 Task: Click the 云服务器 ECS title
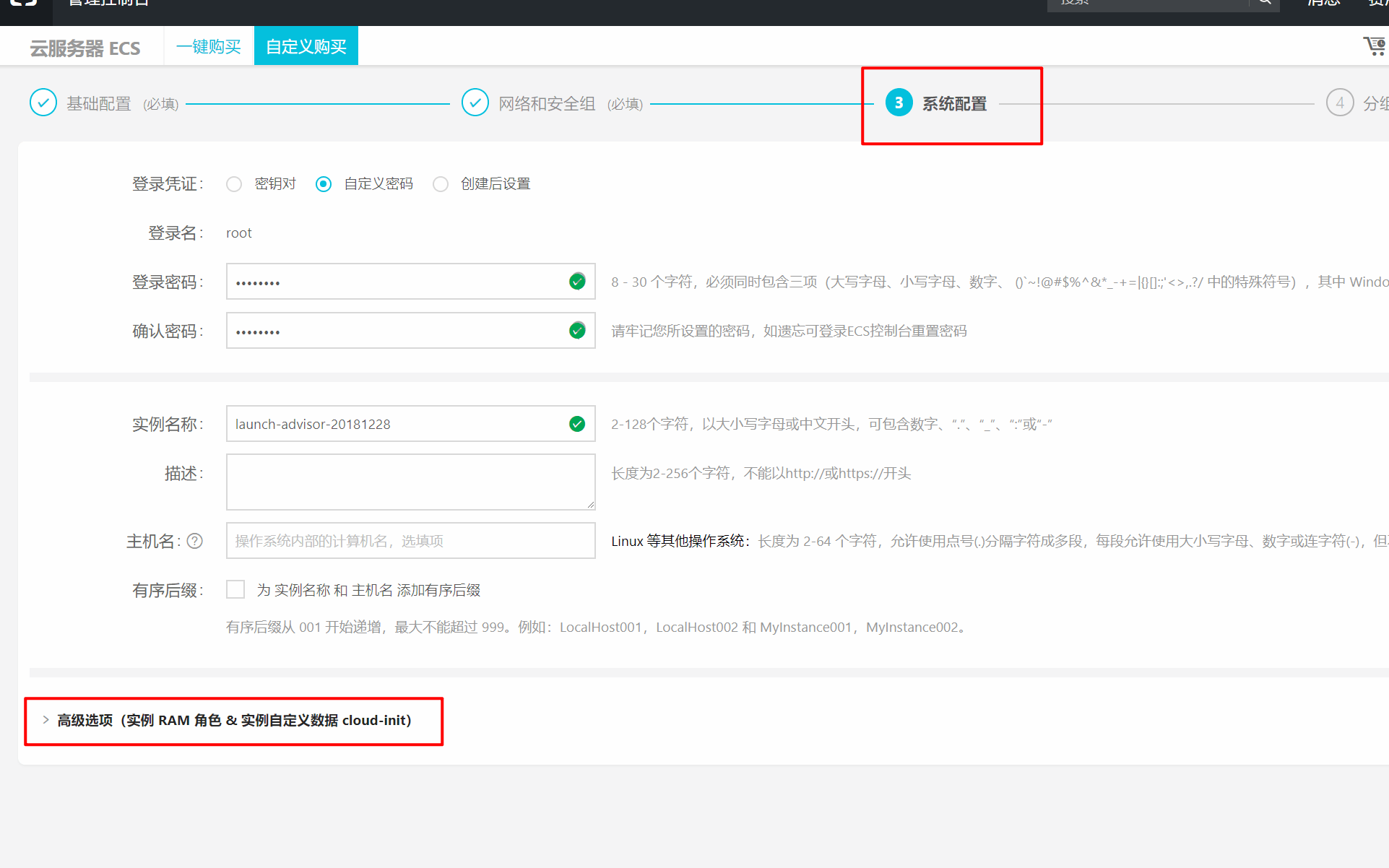pos(85,48)
